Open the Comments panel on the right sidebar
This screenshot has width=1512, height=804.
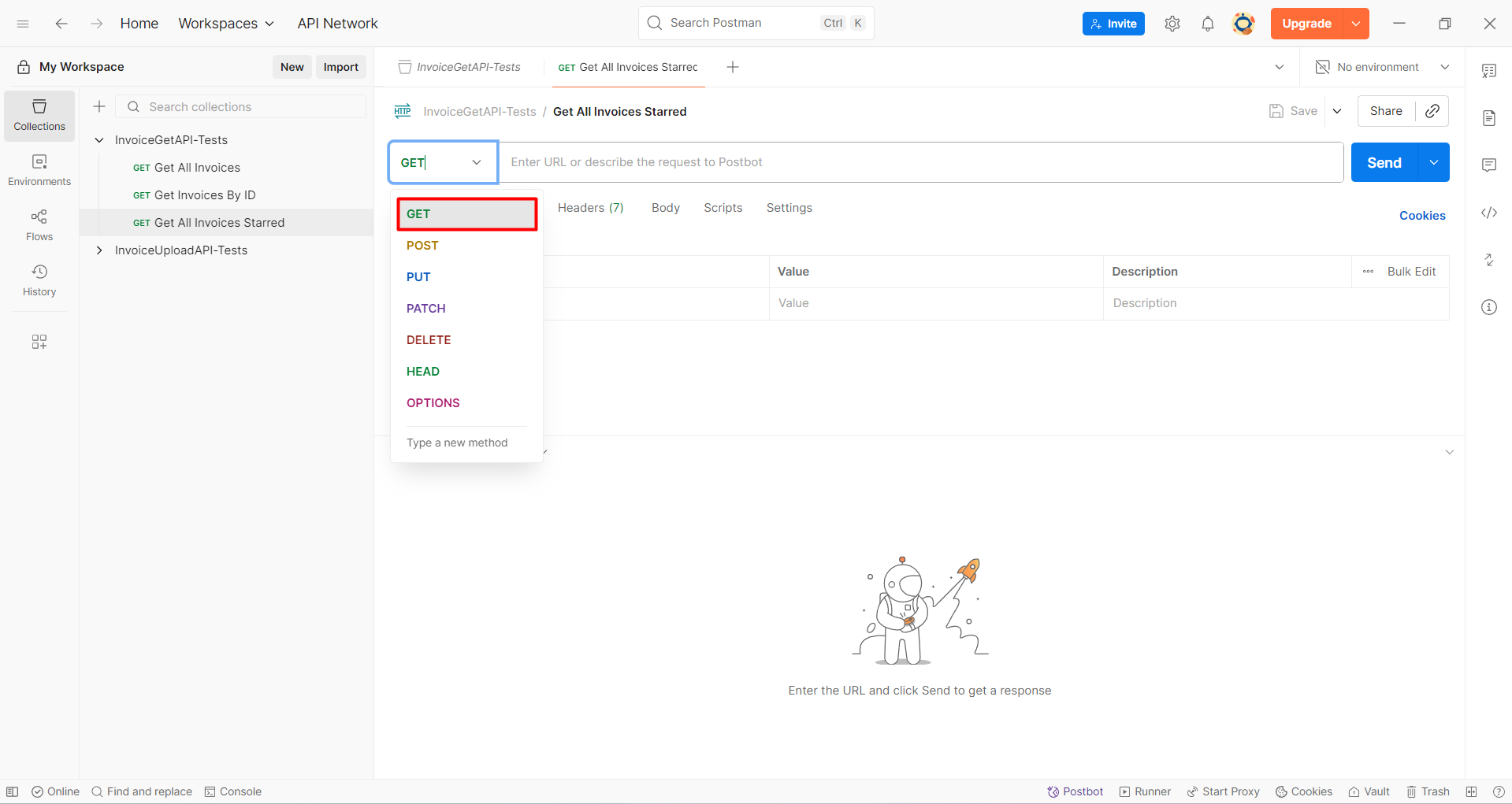(x=1489, y=165)
